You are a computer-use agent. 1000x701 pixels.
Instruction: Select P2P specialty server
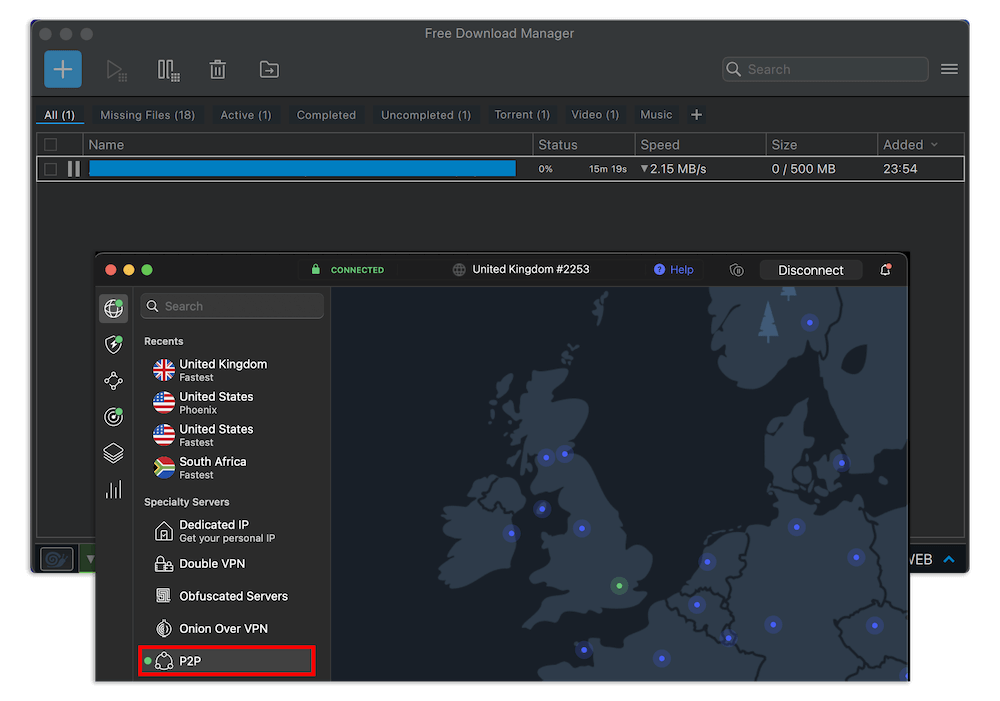pos(227,661)
